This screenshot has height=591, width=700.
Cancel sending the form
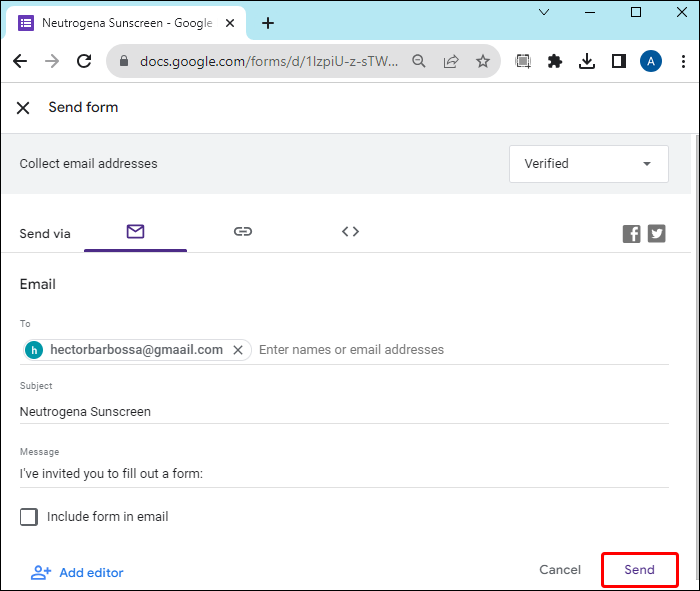pyautogui.click(x=560, y=570)
